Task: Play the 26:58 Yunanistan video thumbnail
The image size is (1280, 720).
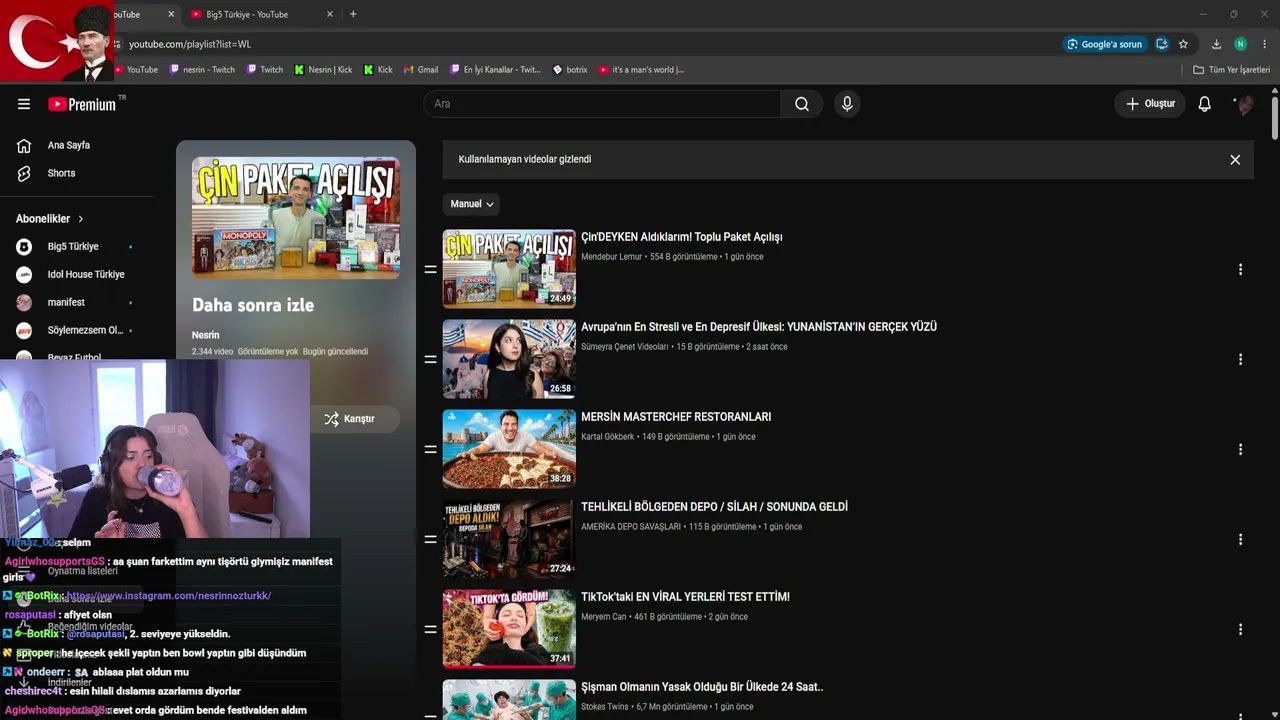Action: point(509,358)
